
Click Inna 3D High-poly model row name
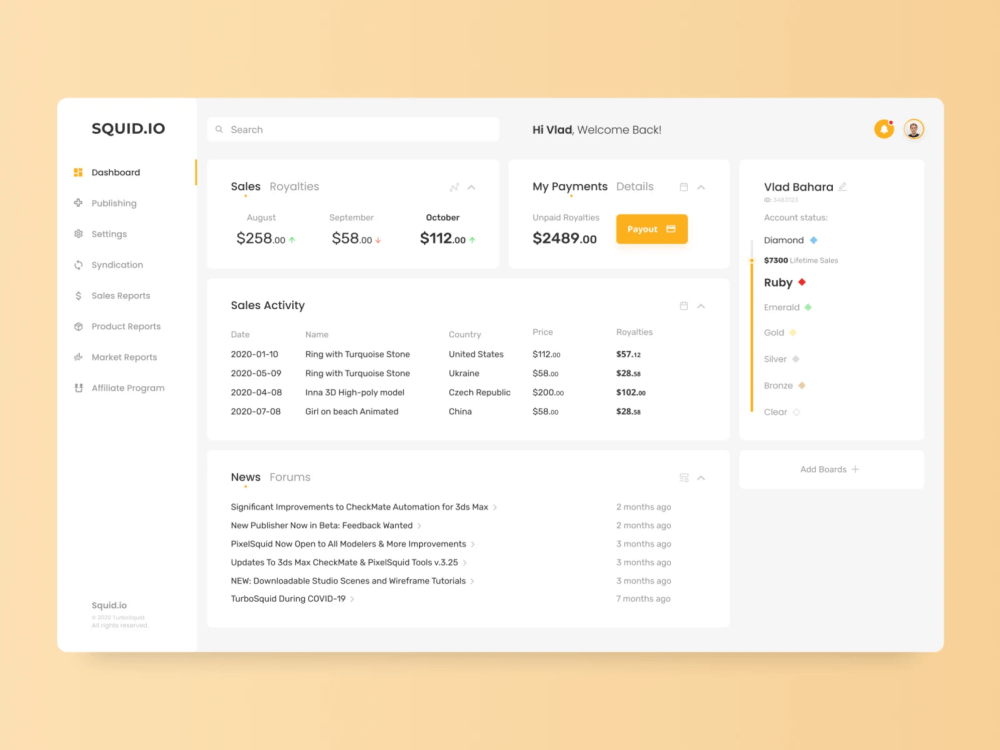tap(355, 393)
